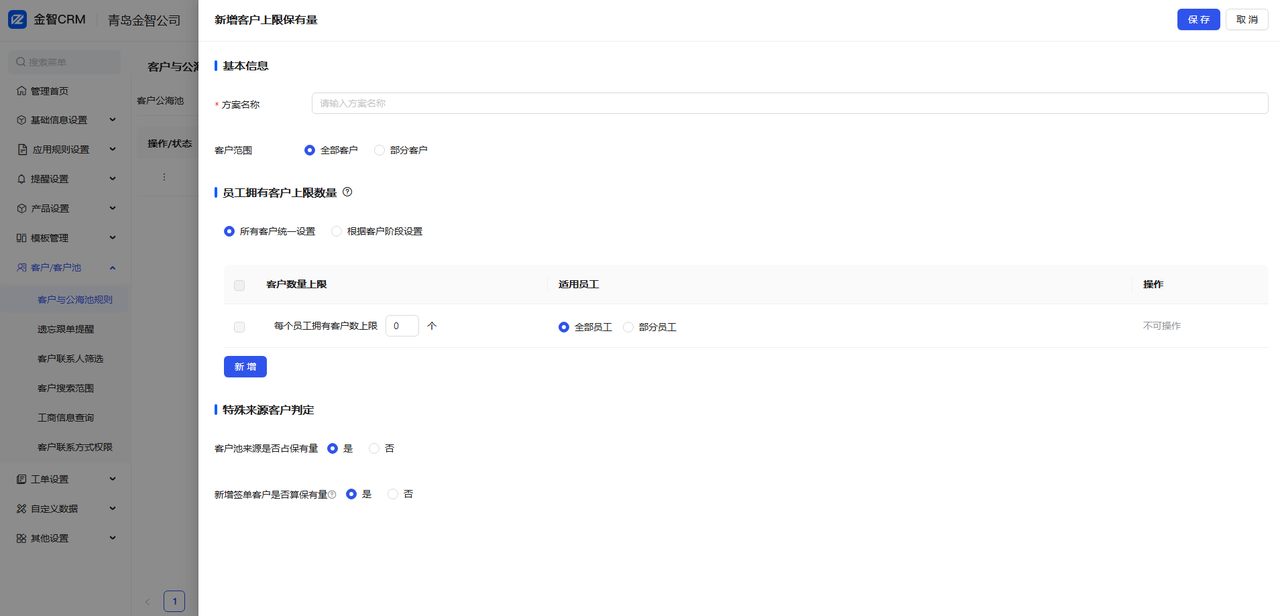Set 新增签单客户是否算保有量 to 否
Image resolution: width=1280 pixels, height=616 pixels.
coord(393,494)
